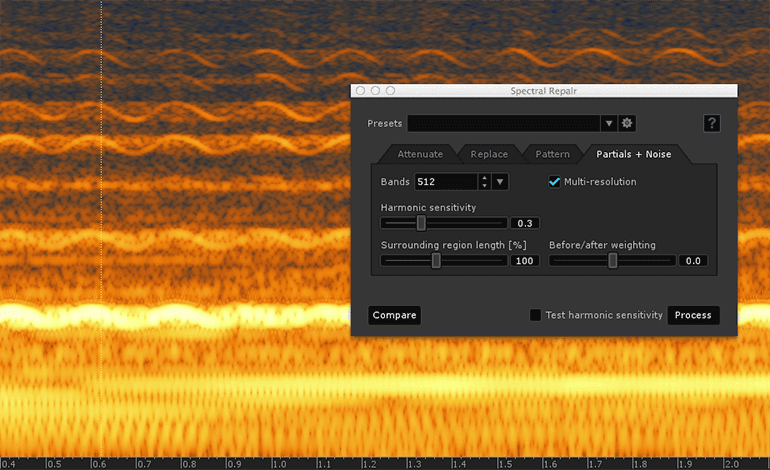This screenshot has height=470, width=770.
Task: Open help with the question mark icon
Action: click(712, 123)
